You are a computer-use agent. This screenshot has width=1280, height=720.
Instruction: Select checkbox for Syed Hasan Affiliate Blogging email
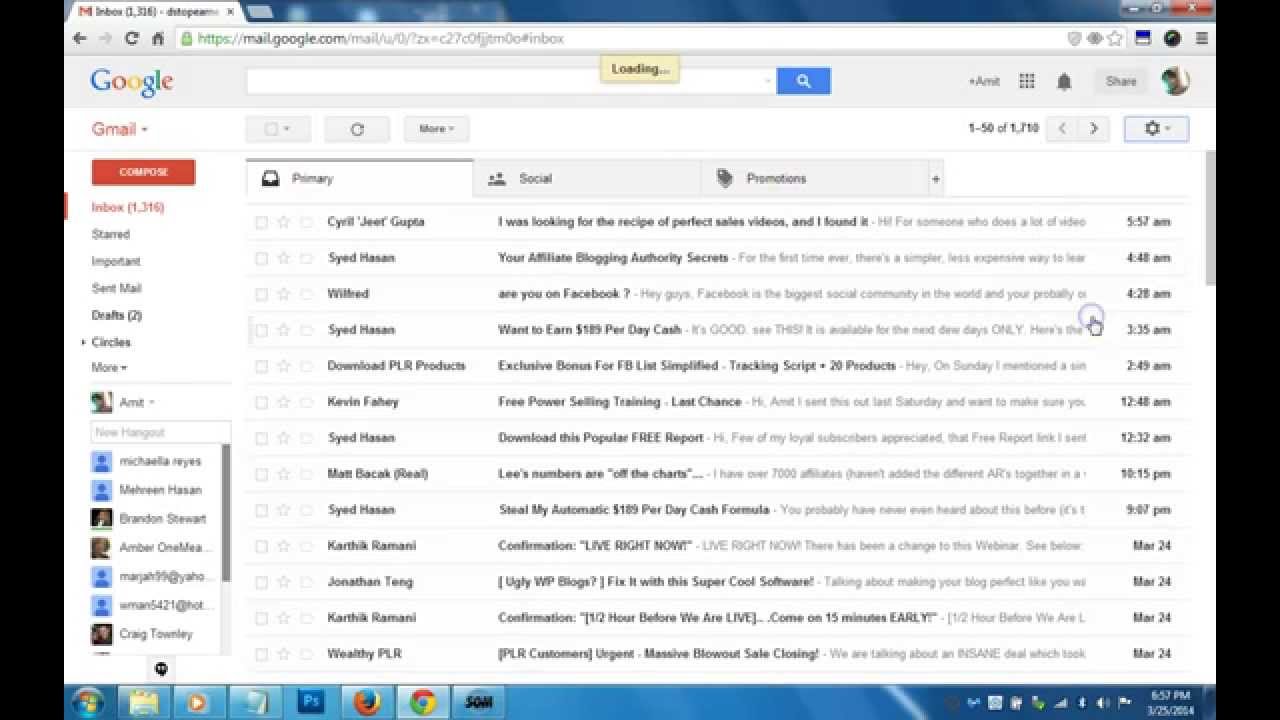pyautogui.click(x=261, y=259)
